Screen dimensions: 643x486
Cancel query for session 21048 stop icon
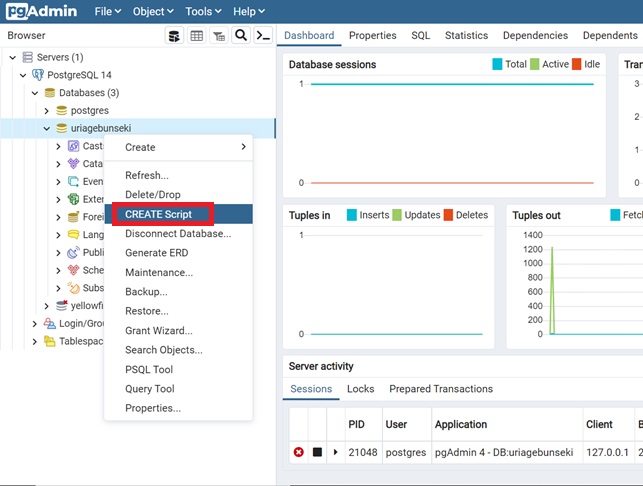317,452
